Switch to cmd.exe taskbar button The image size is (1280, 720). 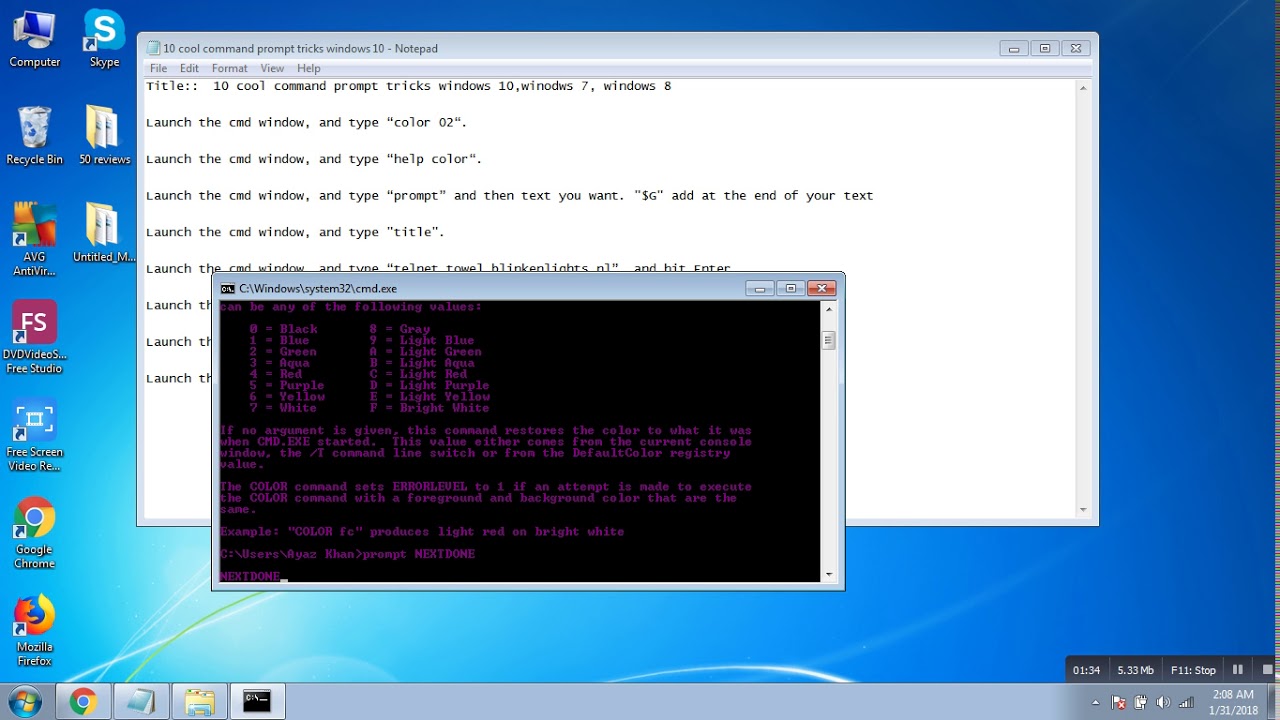click(257, 701)
